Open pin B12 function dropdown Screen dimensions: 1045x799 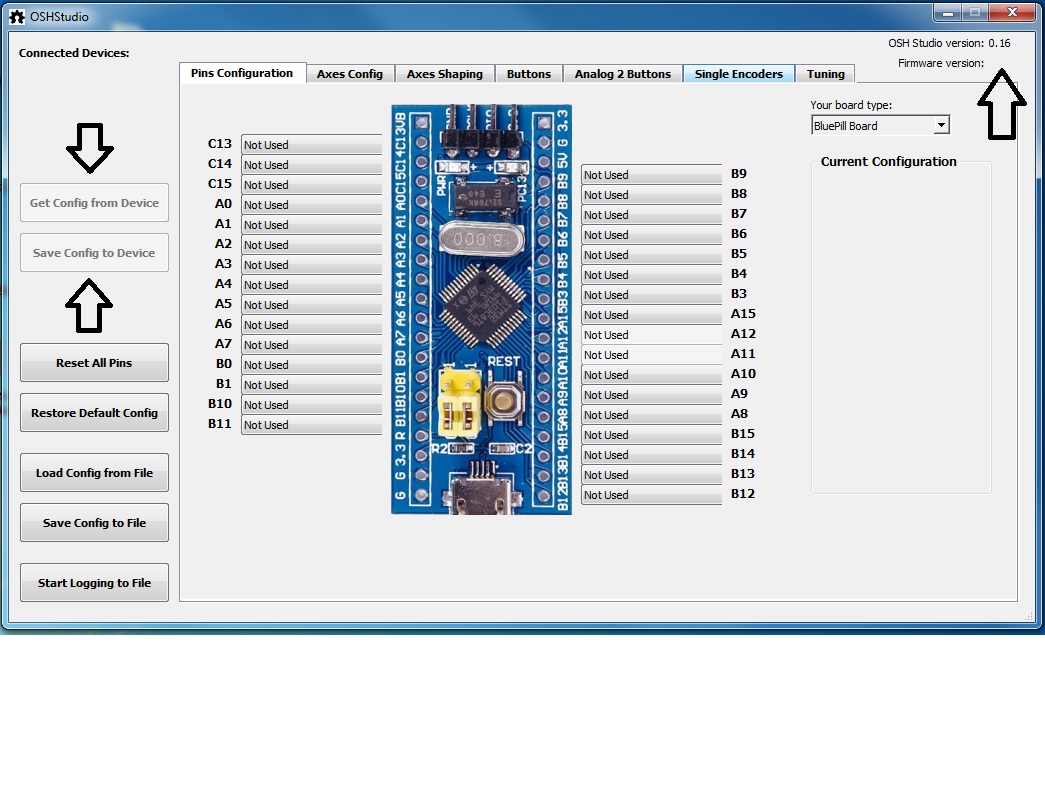[x=652, y=494]
